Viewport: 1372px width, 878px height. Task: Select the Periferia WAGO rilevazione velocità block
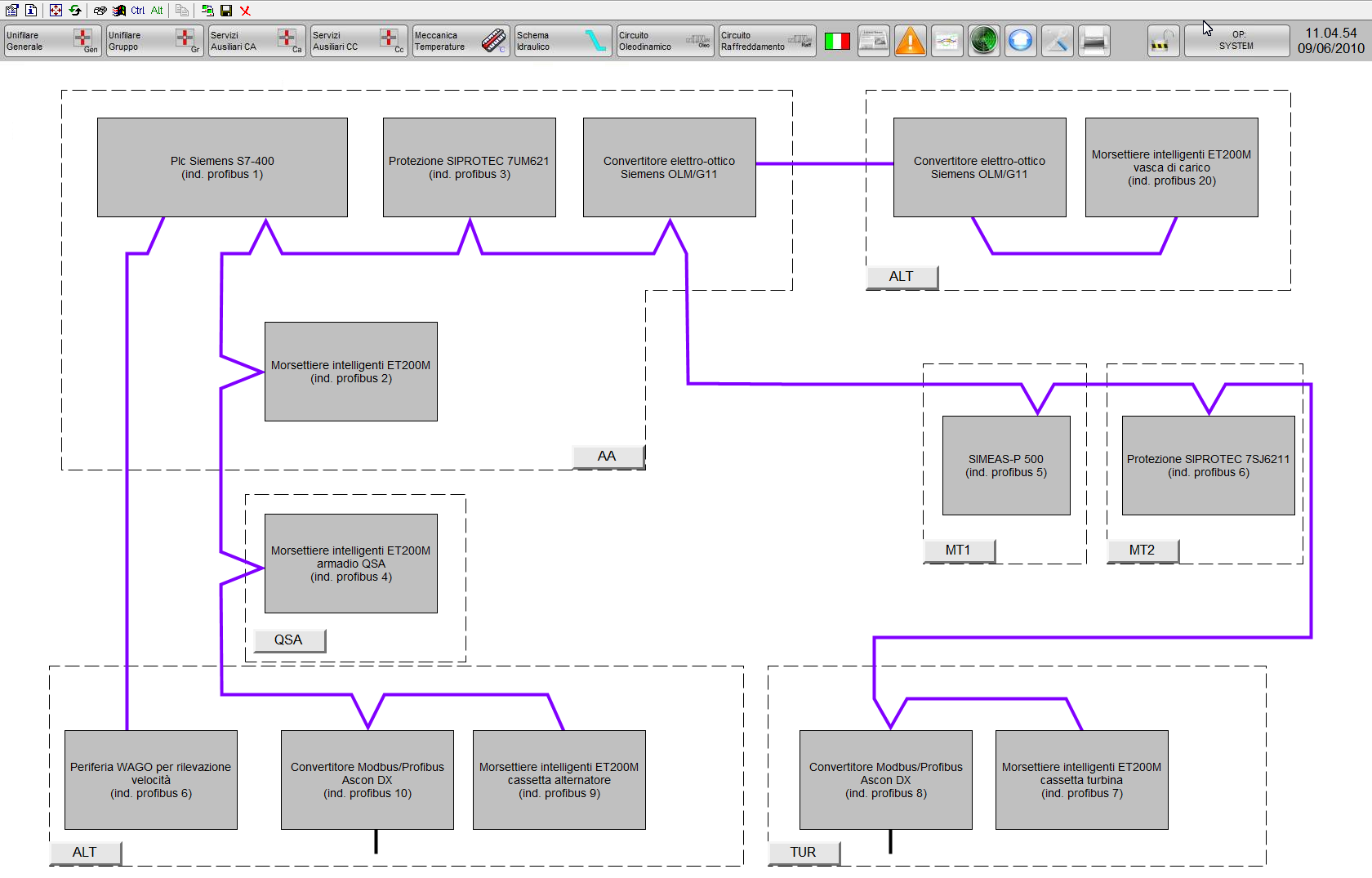(x=151, y=780)
